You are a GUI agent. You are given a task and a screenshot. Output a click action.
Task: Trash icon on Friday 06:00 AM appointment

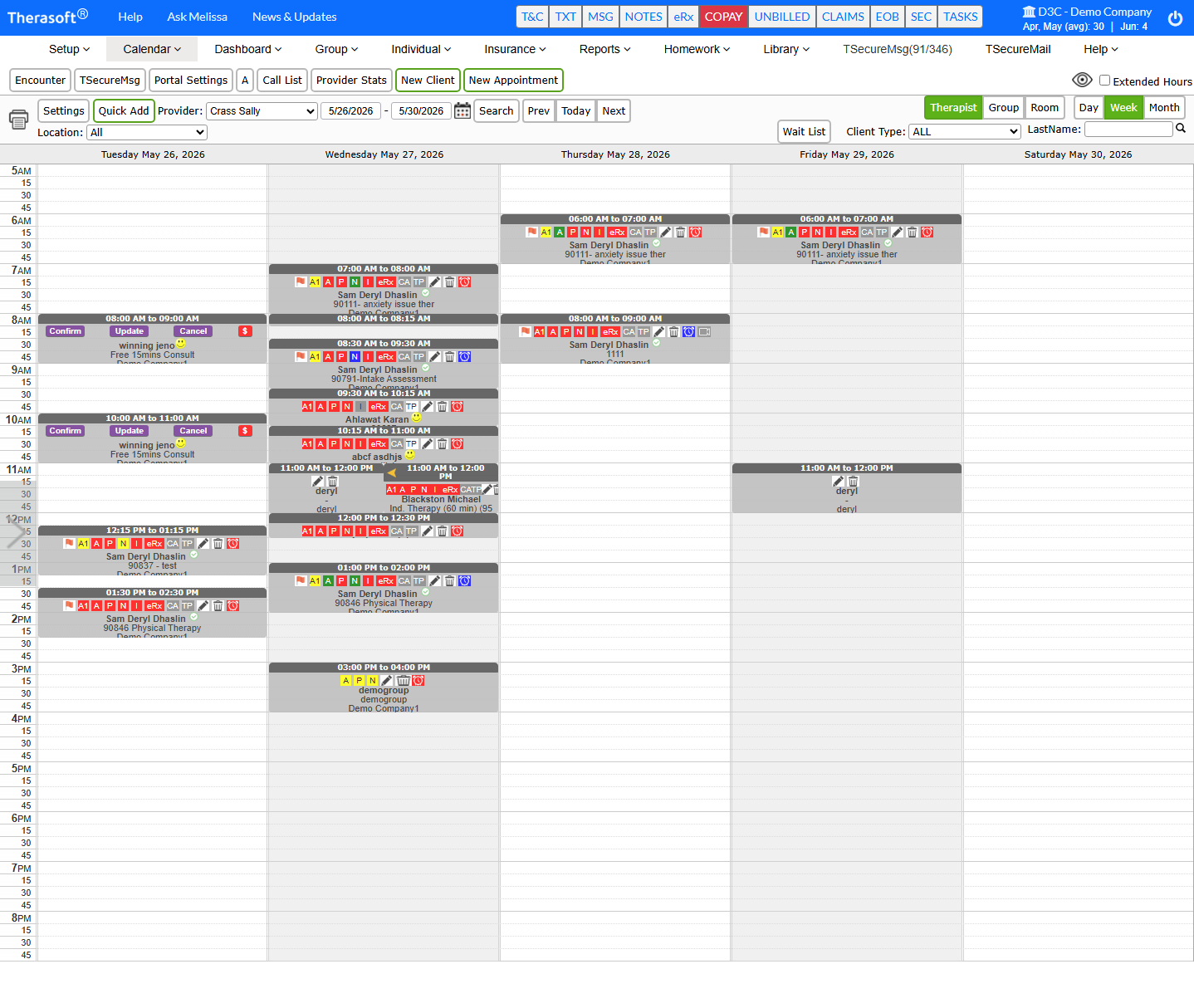(912, 232)
